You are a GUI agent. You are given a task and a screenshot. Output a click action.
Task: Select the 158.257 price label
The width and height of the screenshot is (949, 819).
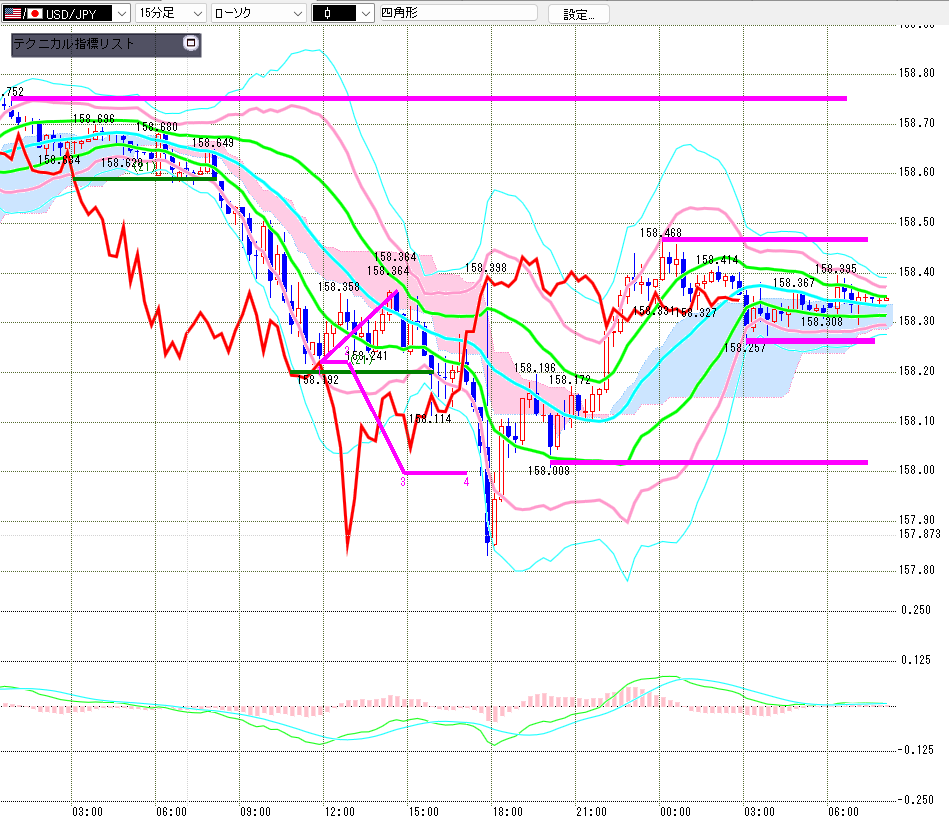click(744, 347)
